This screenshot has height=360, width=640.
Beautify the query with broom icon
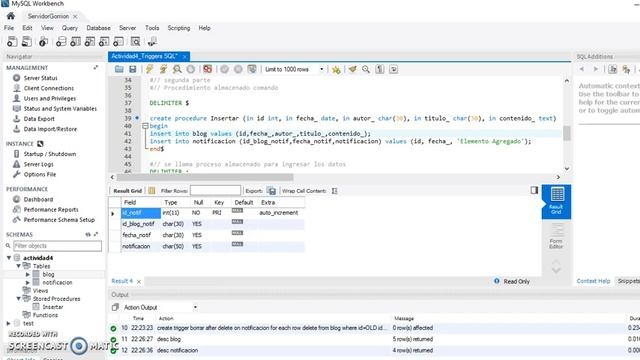coord(353,69)
